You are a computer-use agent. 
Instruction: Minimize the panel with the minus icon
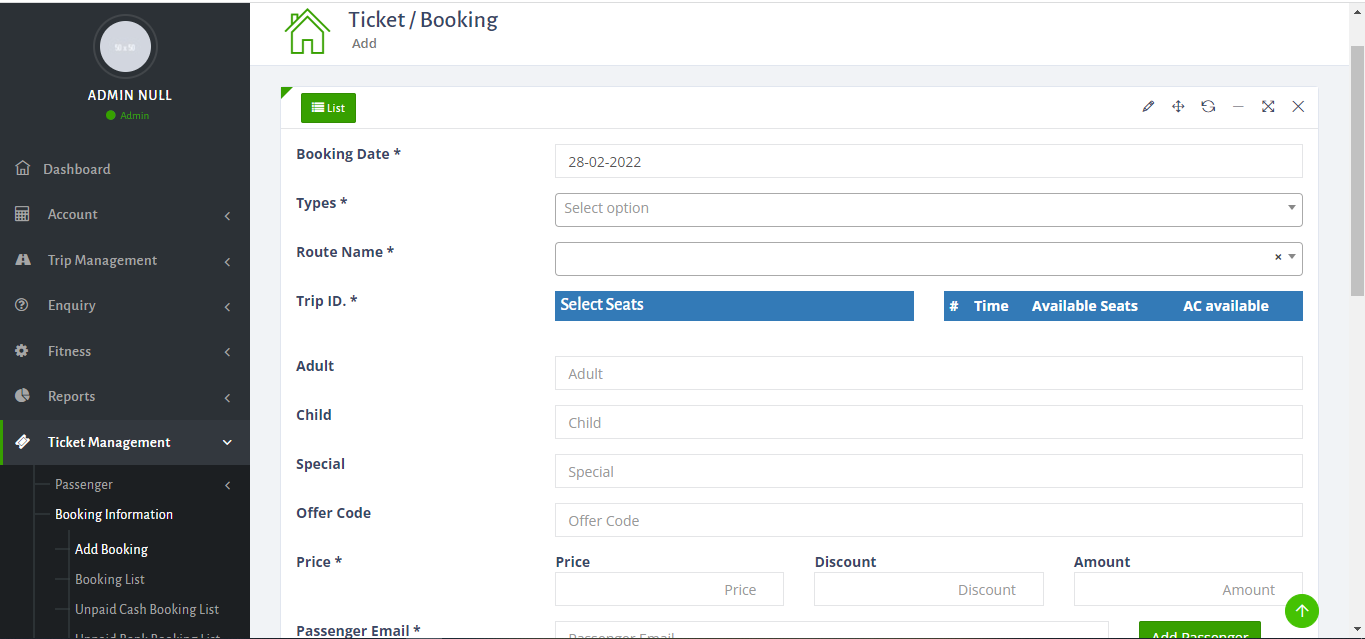pyautogui.click(x=1238, y=106)
